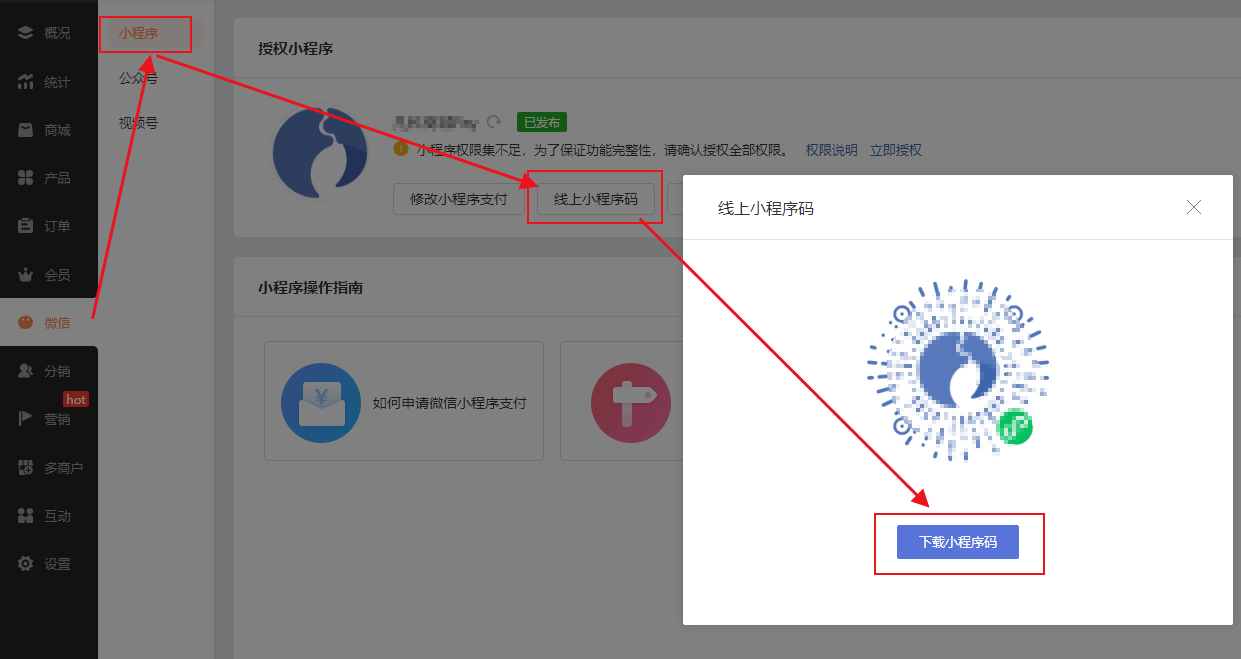Click the 小程序权限集不足 warning message text
1241x659 pixels.
[606, 150]
